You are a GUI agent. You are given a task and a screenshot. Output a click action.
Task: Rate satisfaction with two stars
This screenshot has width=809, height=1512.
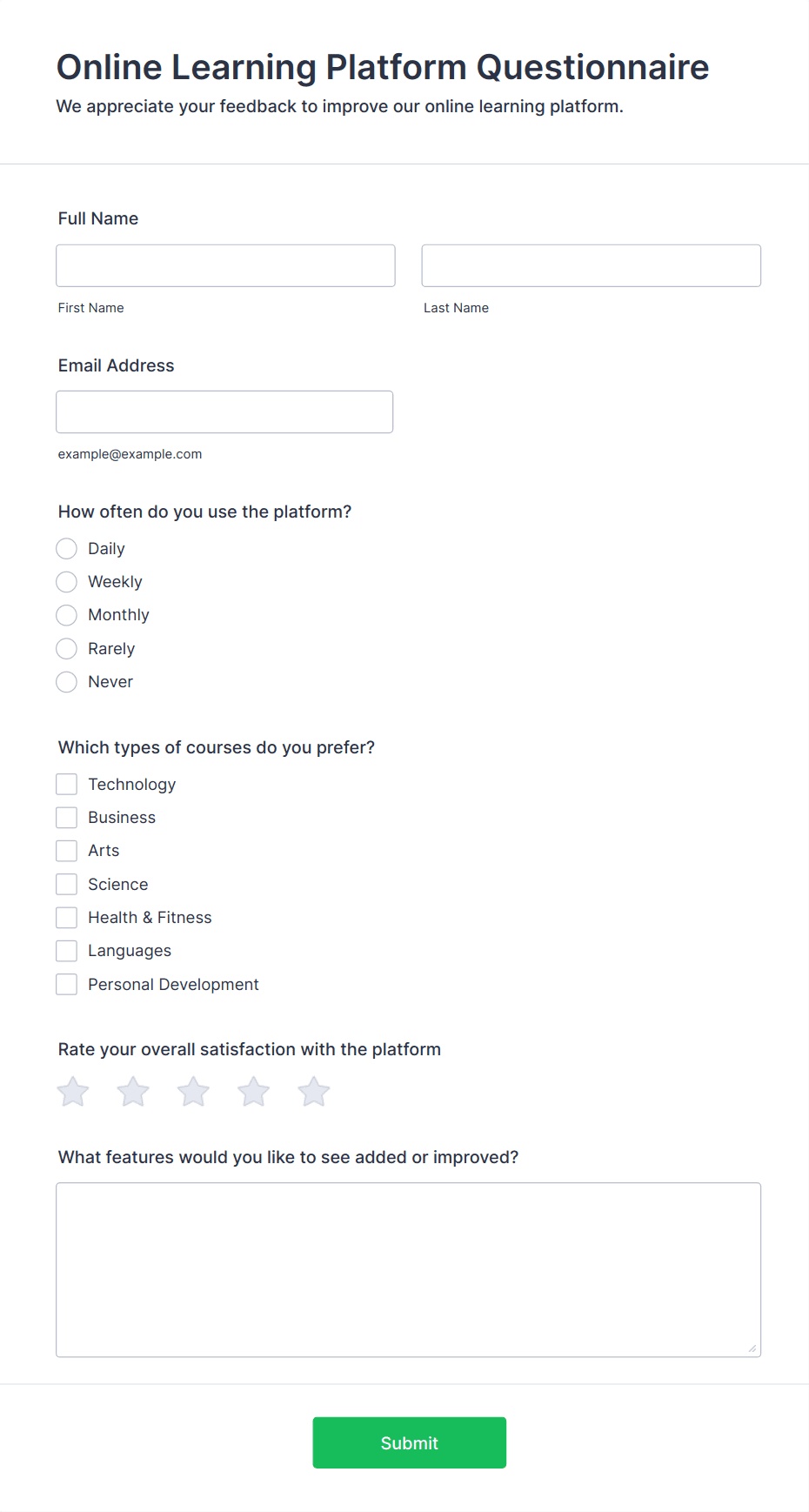pos(132,1091)
